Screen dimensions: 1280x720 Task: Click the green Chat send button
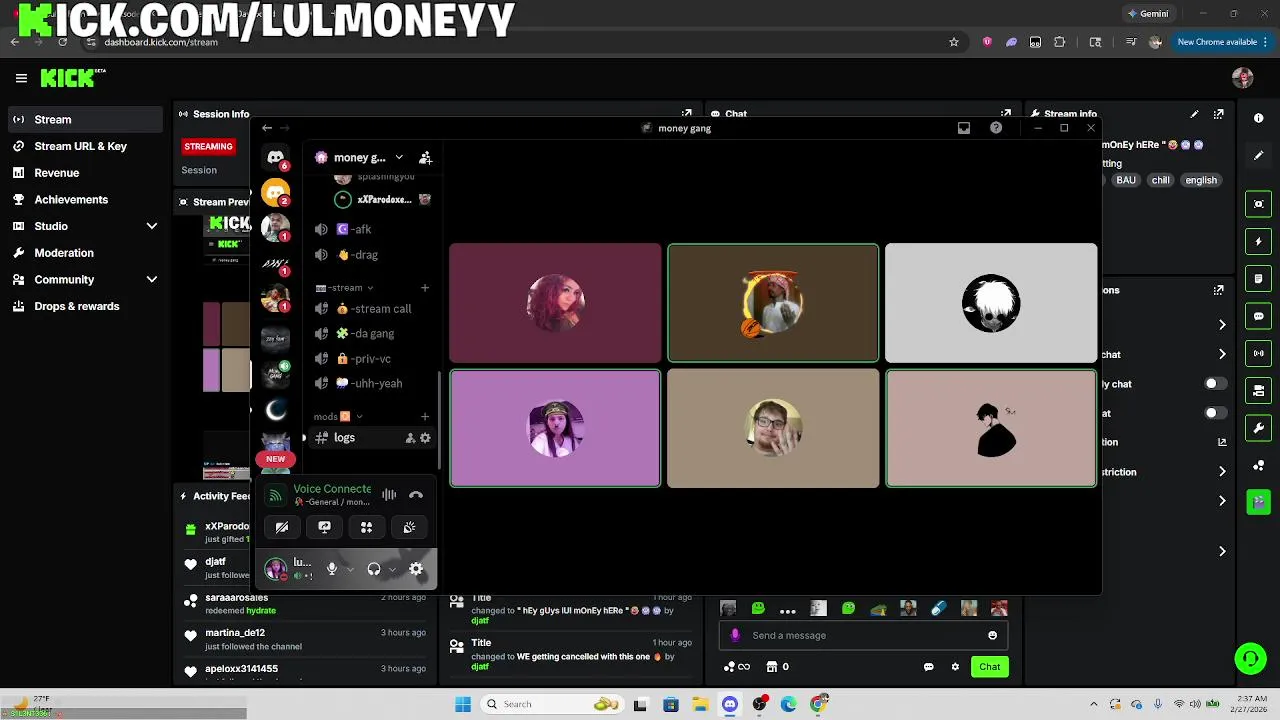tap(989, 667)
